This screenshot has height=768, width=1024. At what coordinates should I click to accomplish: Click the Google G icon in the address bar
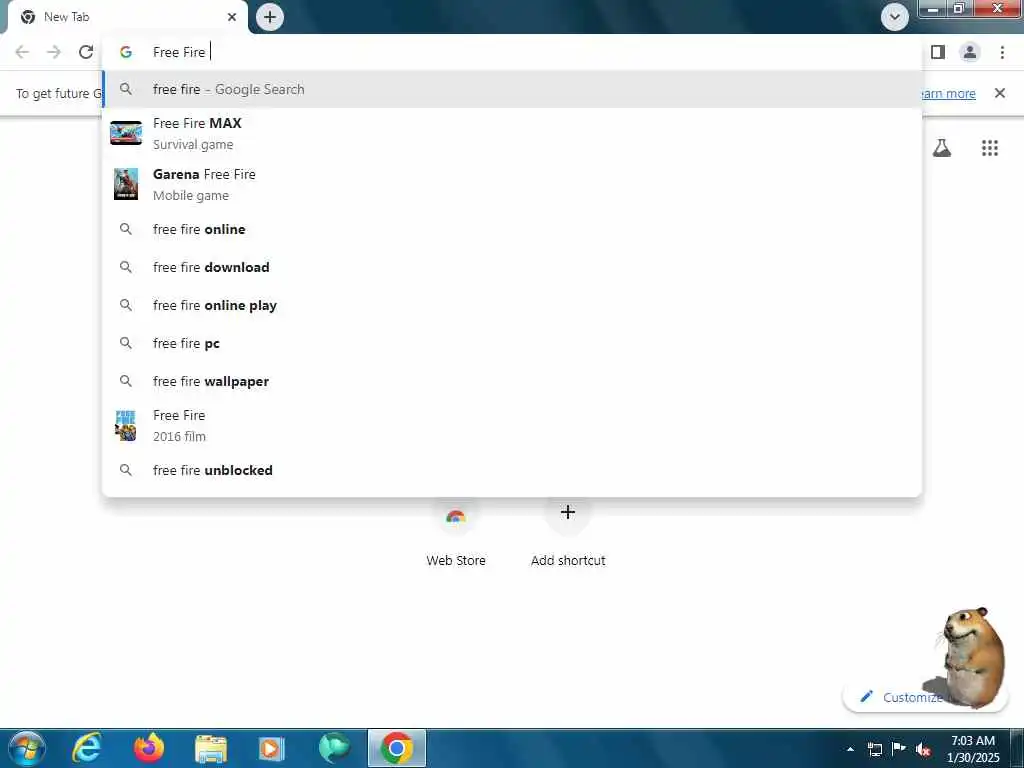coord(126,52)
